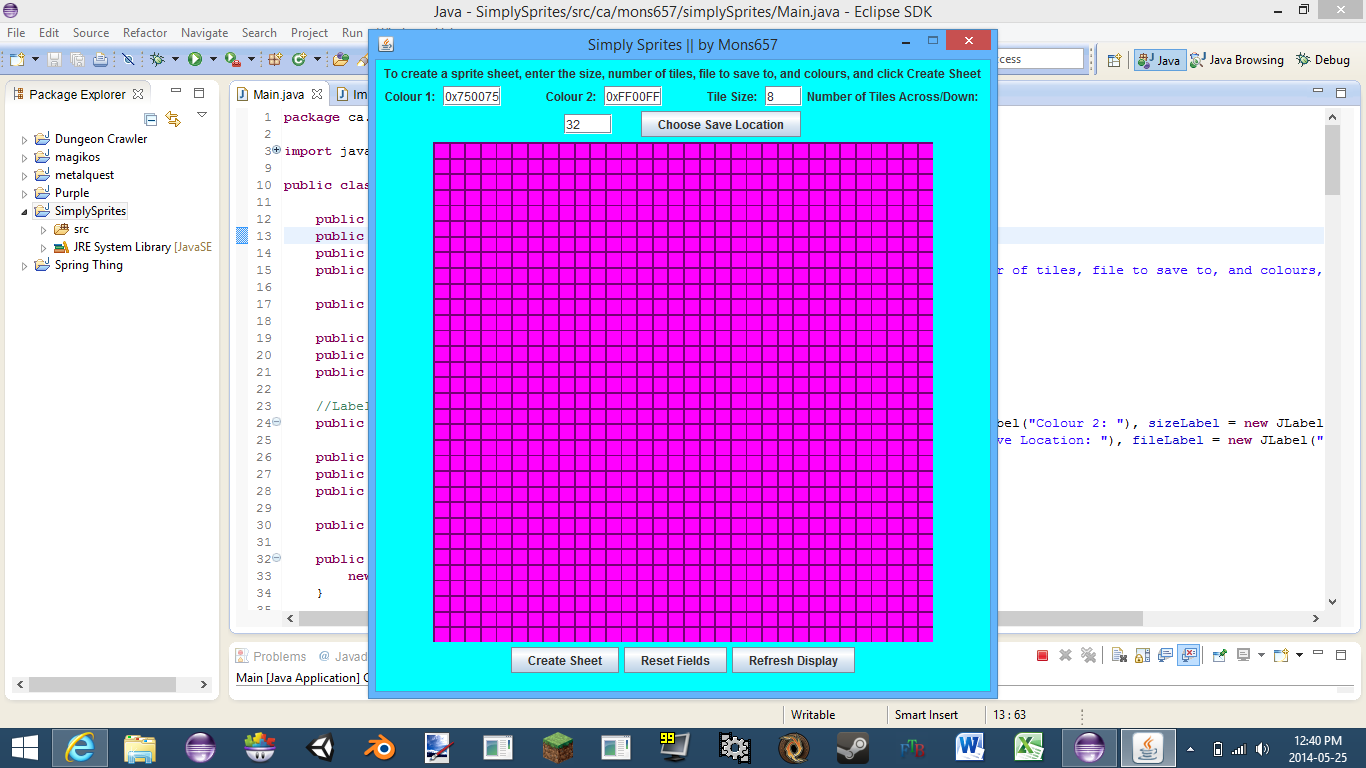
Task: Switch to the Debug perspective
Action: click(1323, 60)
